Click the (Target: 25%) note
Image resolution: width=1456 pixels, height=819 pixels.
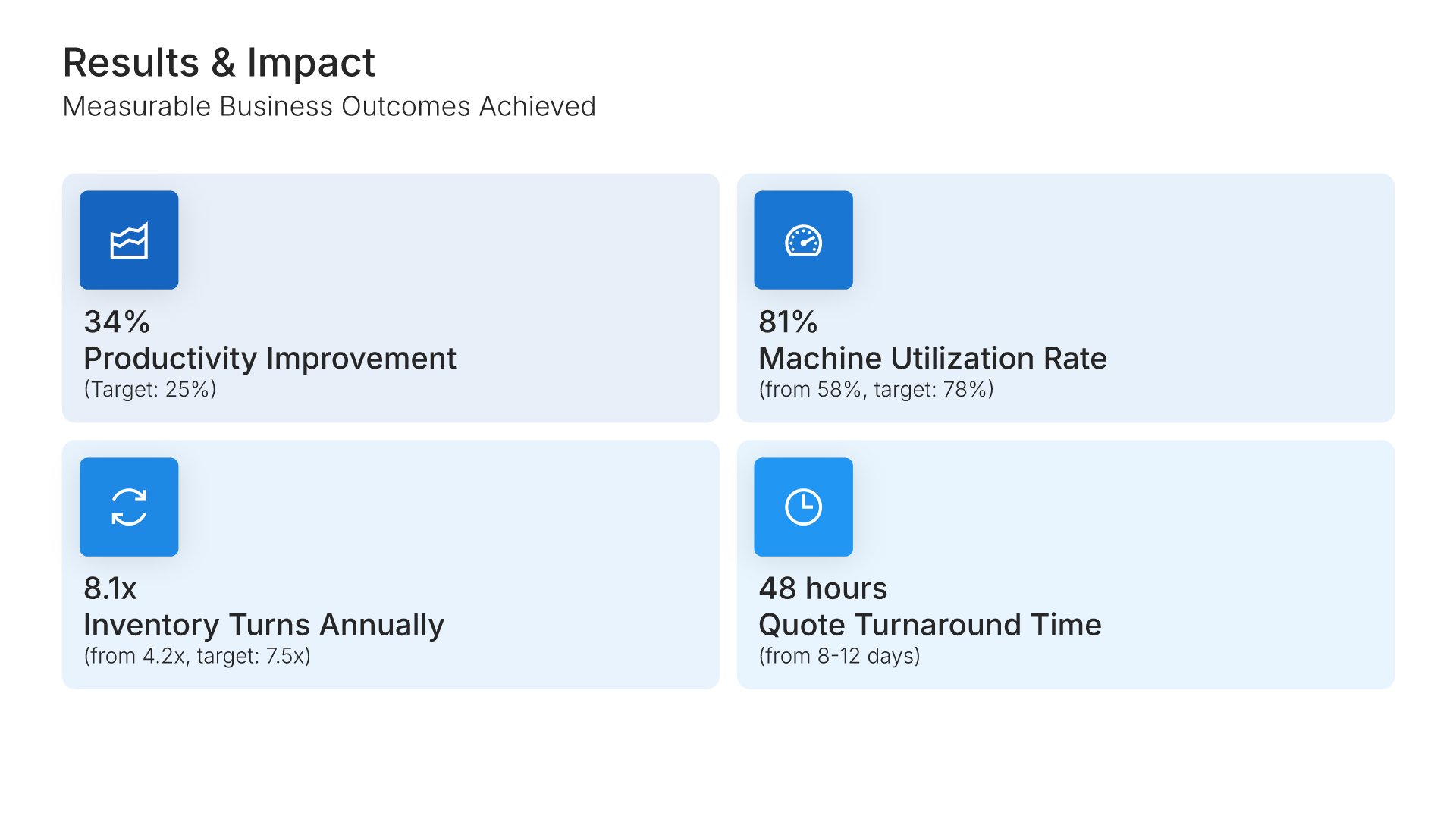click(150, 389)
